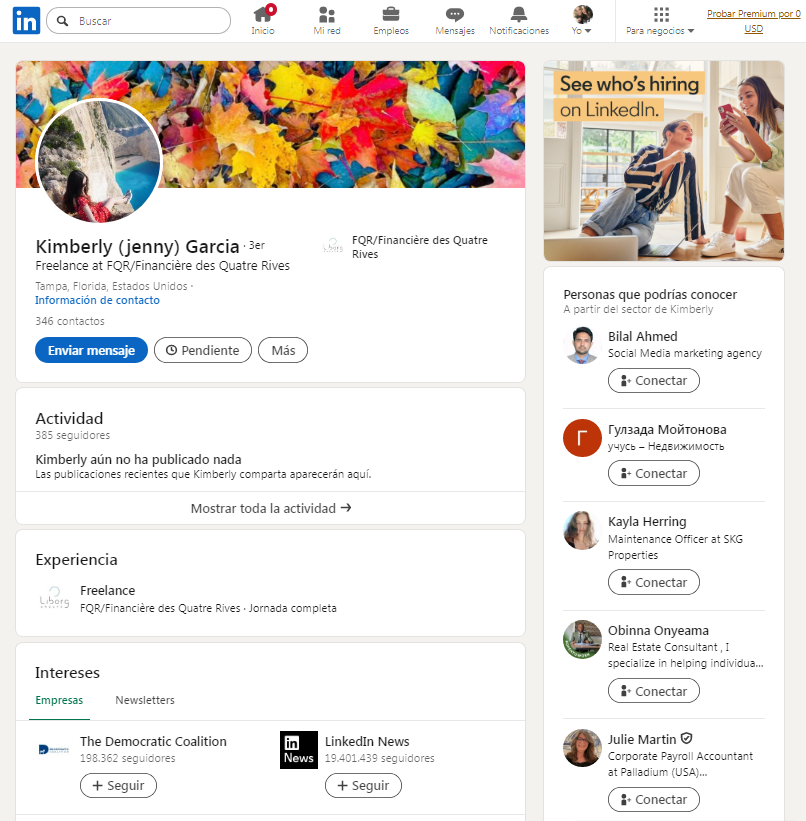Click Mostrar toda la actividad link

[270, 508]
